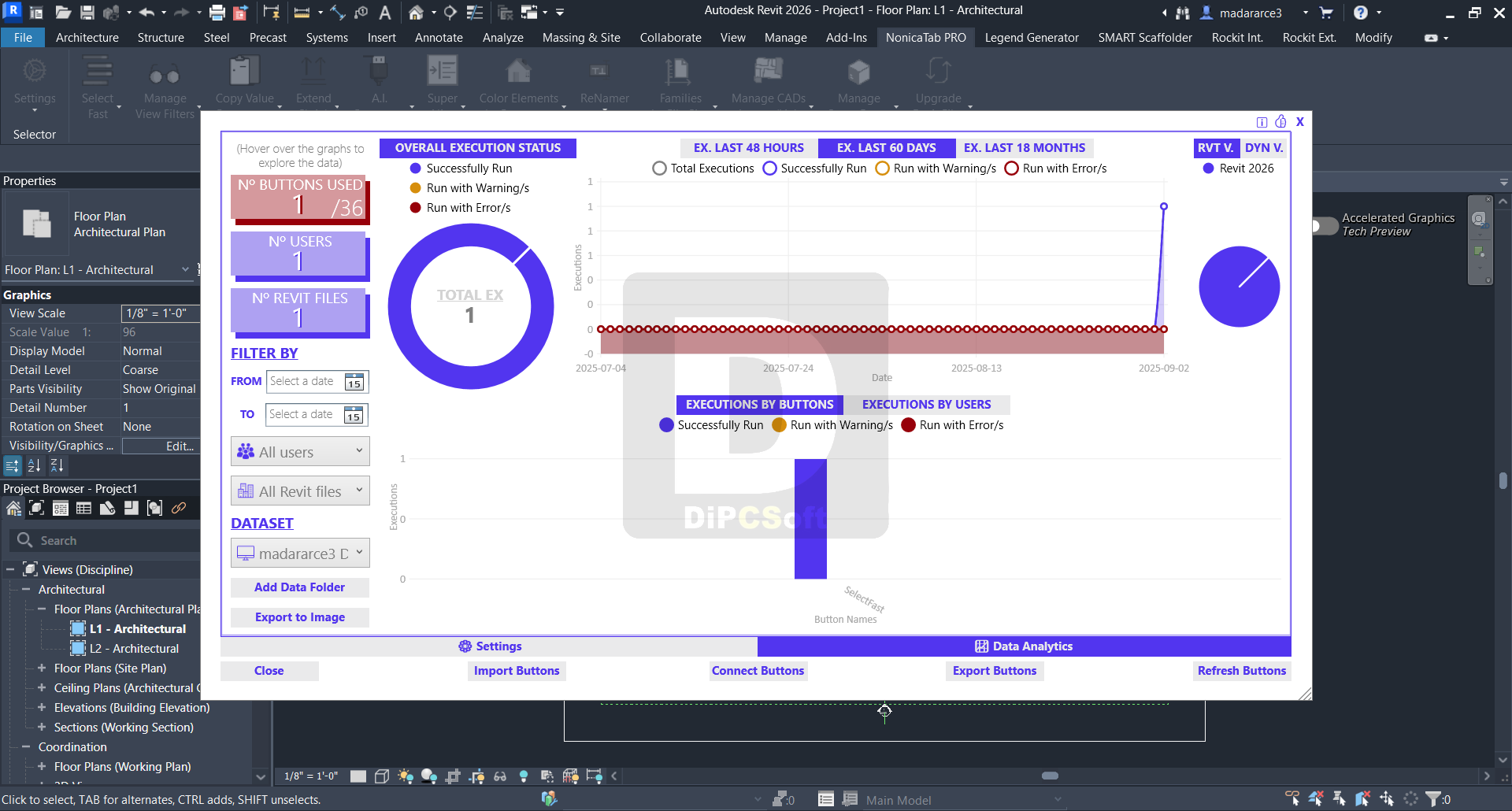Click the Import Buttons button
Viewport: 1512px width, 811px height.
[517, 671]
